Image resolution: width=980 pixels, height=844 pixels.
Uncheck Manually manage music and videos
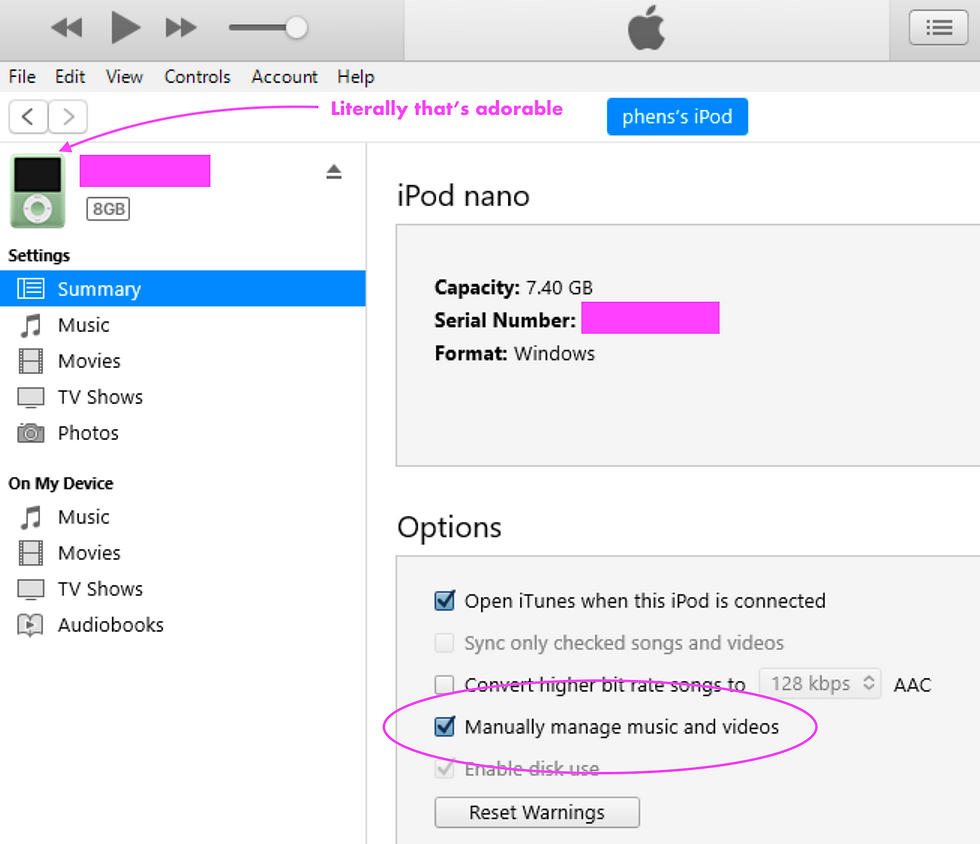coord(444,726)
